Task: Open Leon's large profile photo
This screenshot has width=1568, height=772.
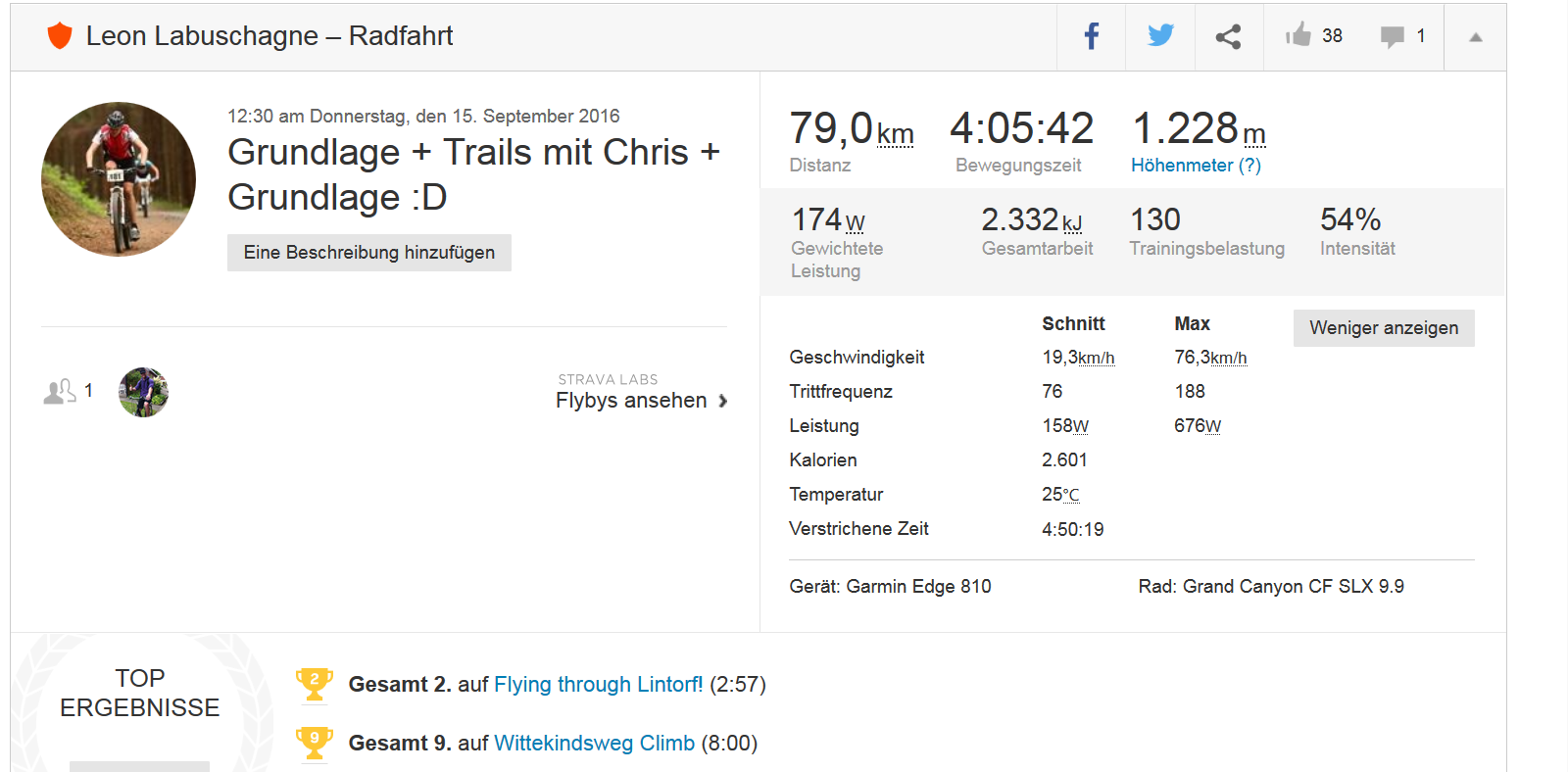Action: tap(119, 179)
